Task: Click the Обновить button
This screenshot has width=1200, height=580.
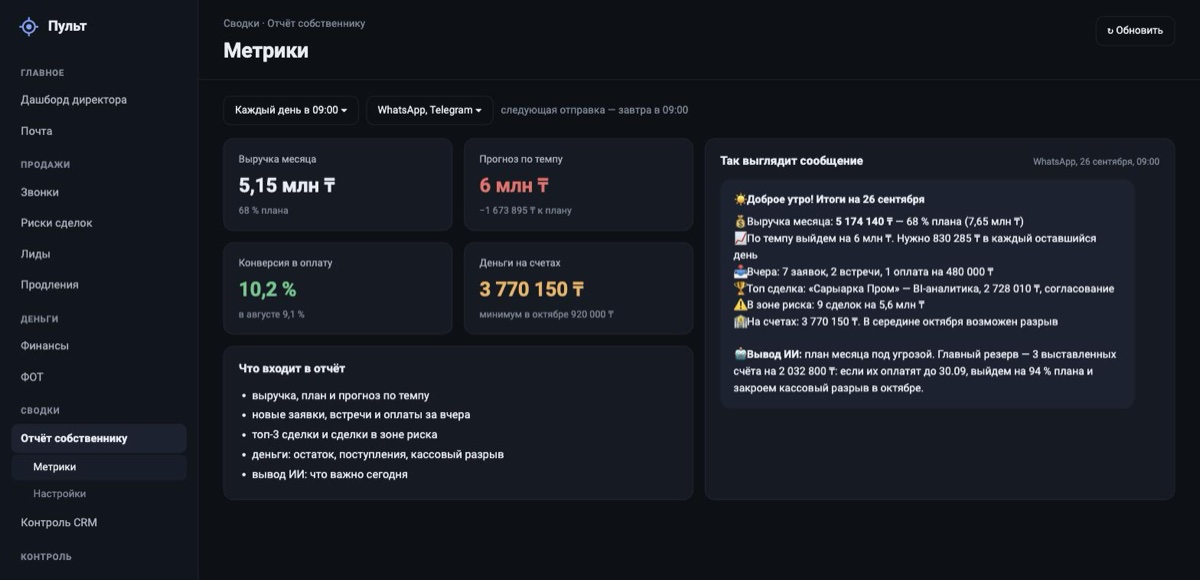Action: point(1135,30)
